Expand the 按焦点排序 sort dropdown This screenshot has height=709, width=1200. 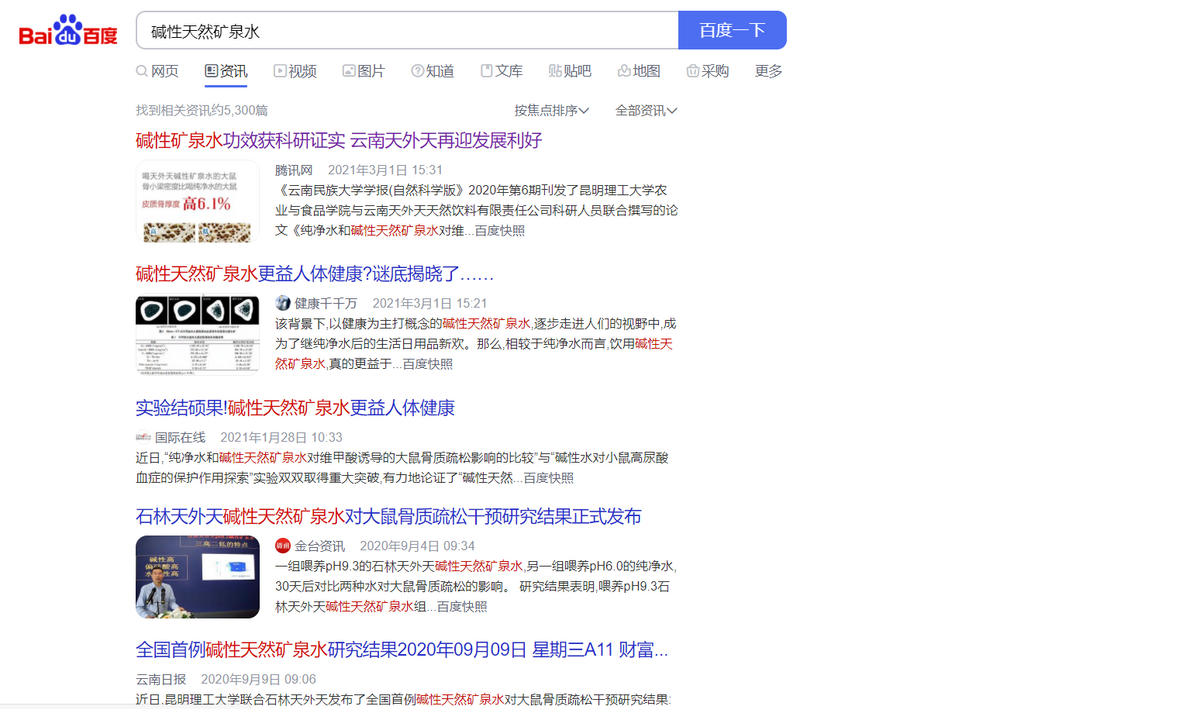(552, 110)
